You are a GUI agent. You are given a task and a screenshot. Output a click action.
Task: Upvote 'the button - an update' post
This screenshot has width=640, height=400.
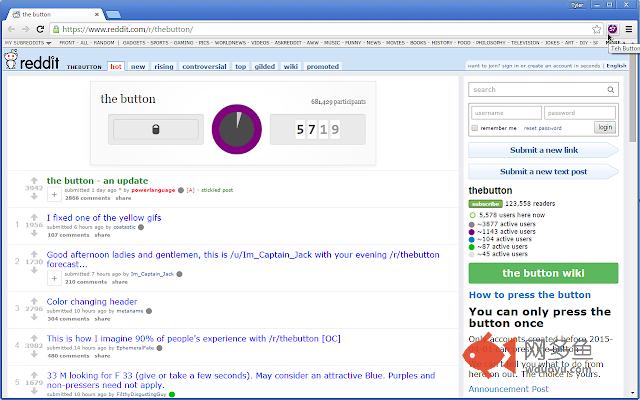pyautogui.click(x=34, y=180)
